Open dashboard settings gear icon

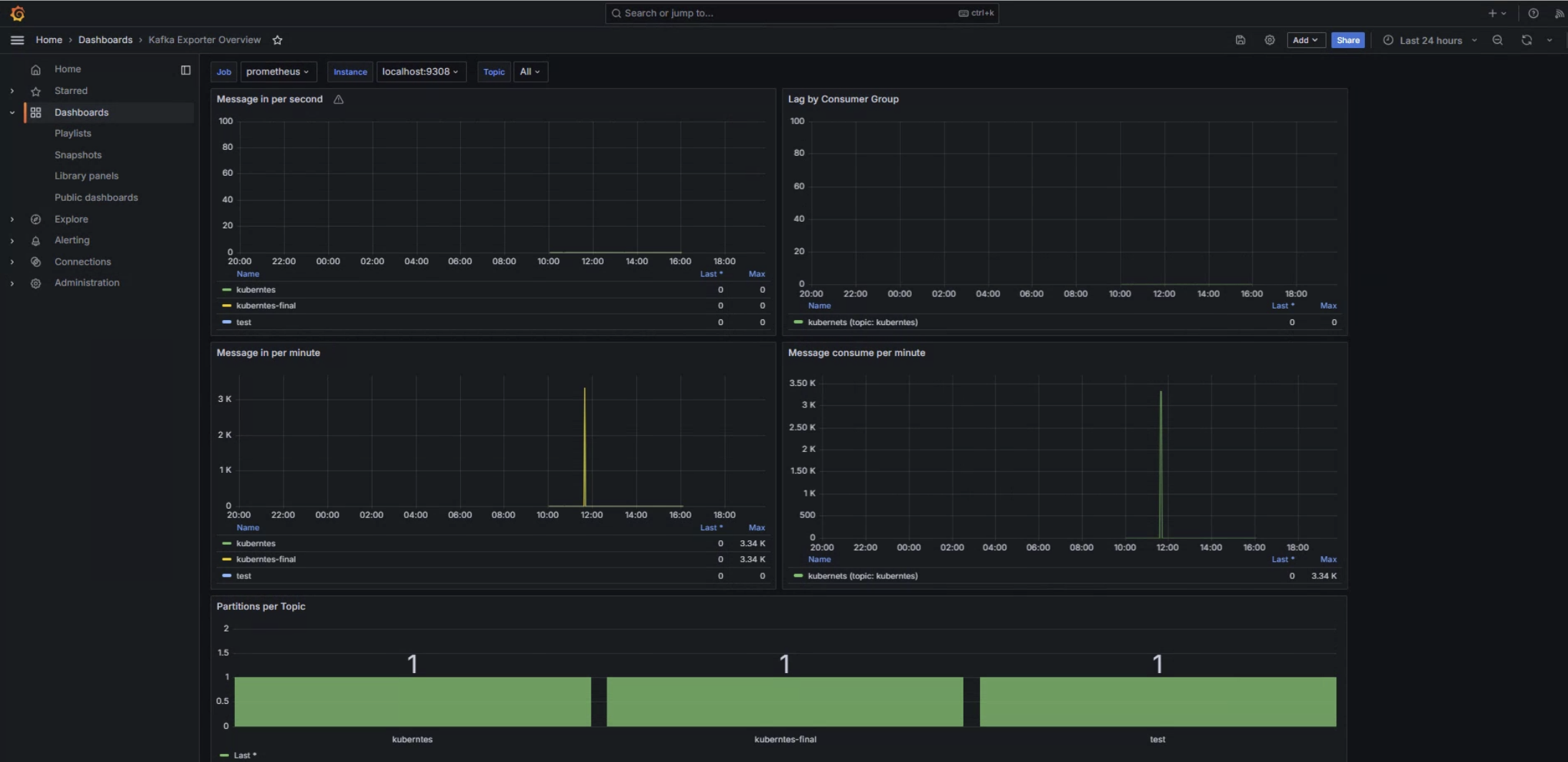[x=1269, y=40]
